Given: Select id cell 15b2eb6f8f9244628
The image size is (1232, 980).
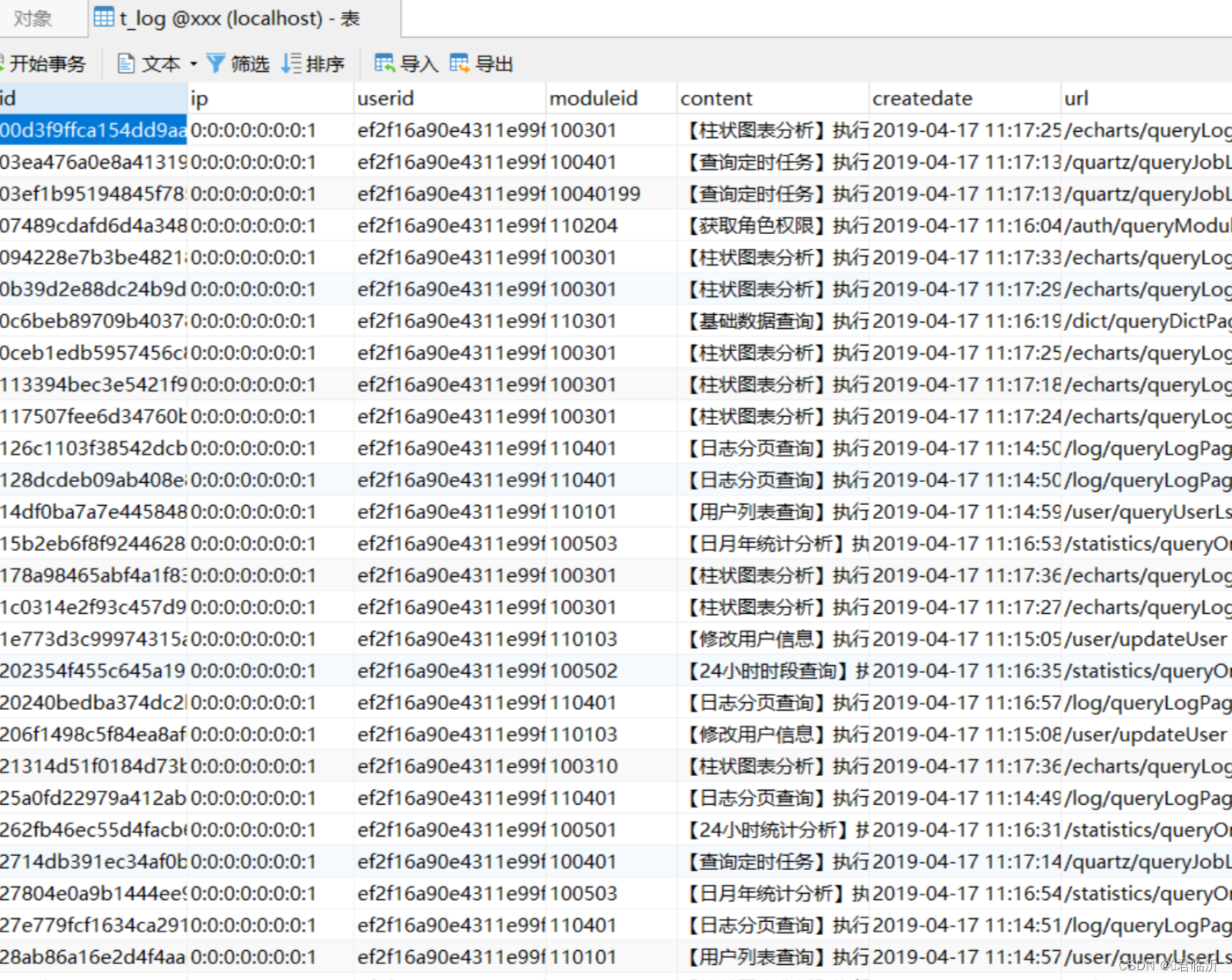Looking at the screenshot, I should [x=93, y=544].
